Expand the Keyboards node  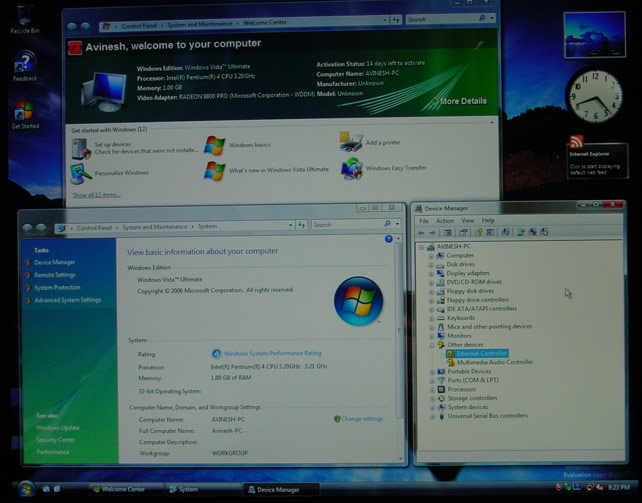[x=432, y=318]
